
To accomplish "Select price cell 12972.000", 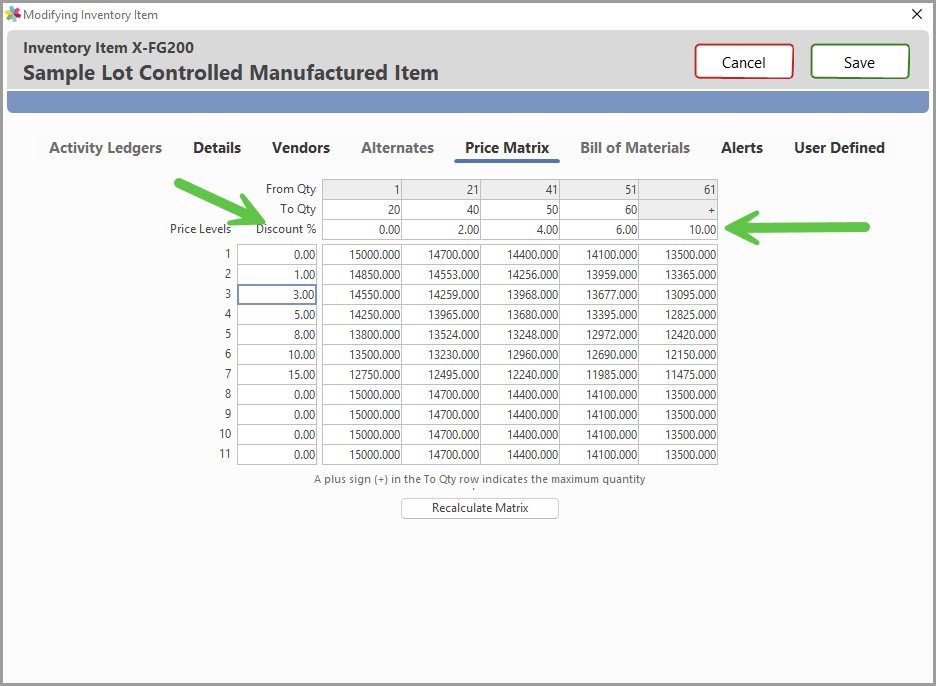I will click(x=599, y=334).
